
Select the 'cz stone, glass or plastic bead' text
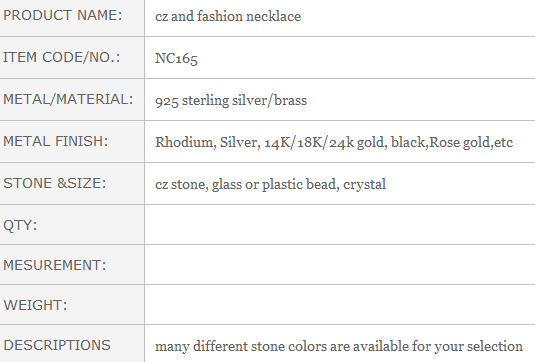pyautogui.click(x=247, y=184)
